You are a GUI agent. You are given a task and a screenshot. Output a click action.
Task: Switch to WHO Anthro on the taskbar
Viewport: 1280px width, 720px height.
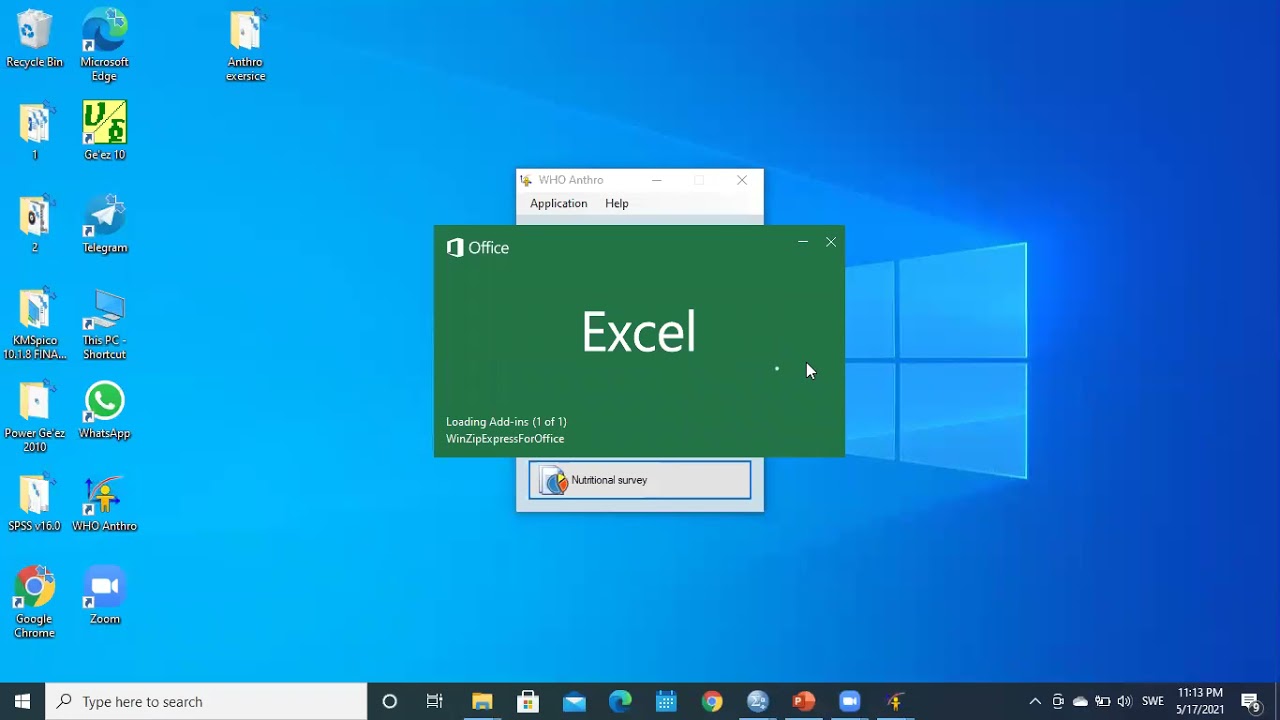(896, 701)
